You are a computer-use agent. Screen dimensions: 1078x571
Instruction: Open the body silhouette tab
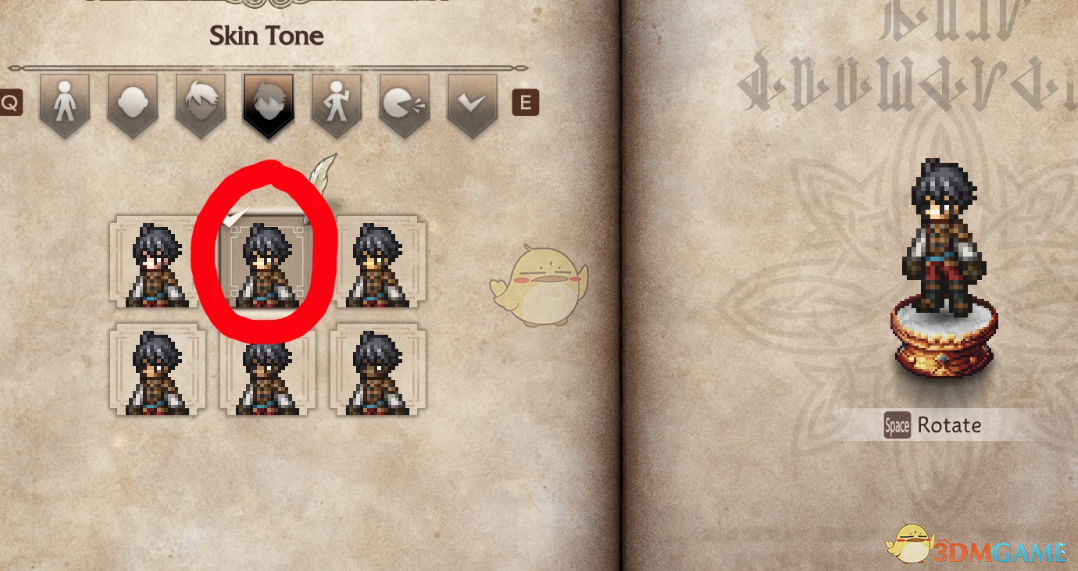[x=65, y=105]
